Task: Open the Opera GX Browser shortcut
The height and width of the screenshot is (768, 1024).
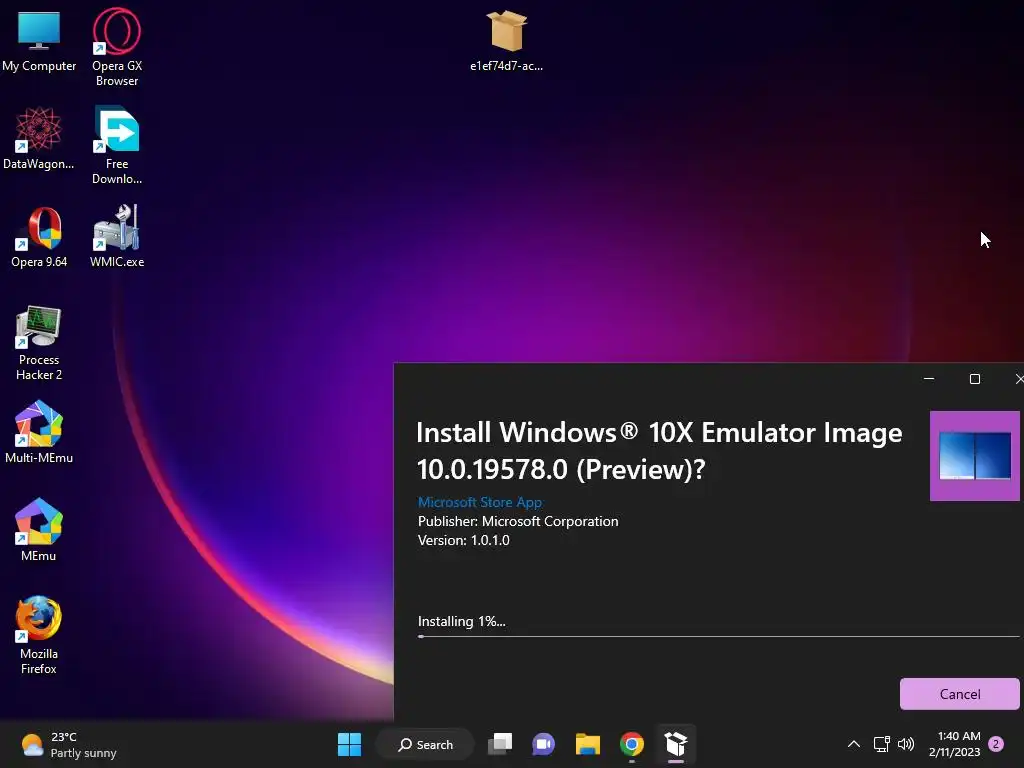Action: [117, 47]
